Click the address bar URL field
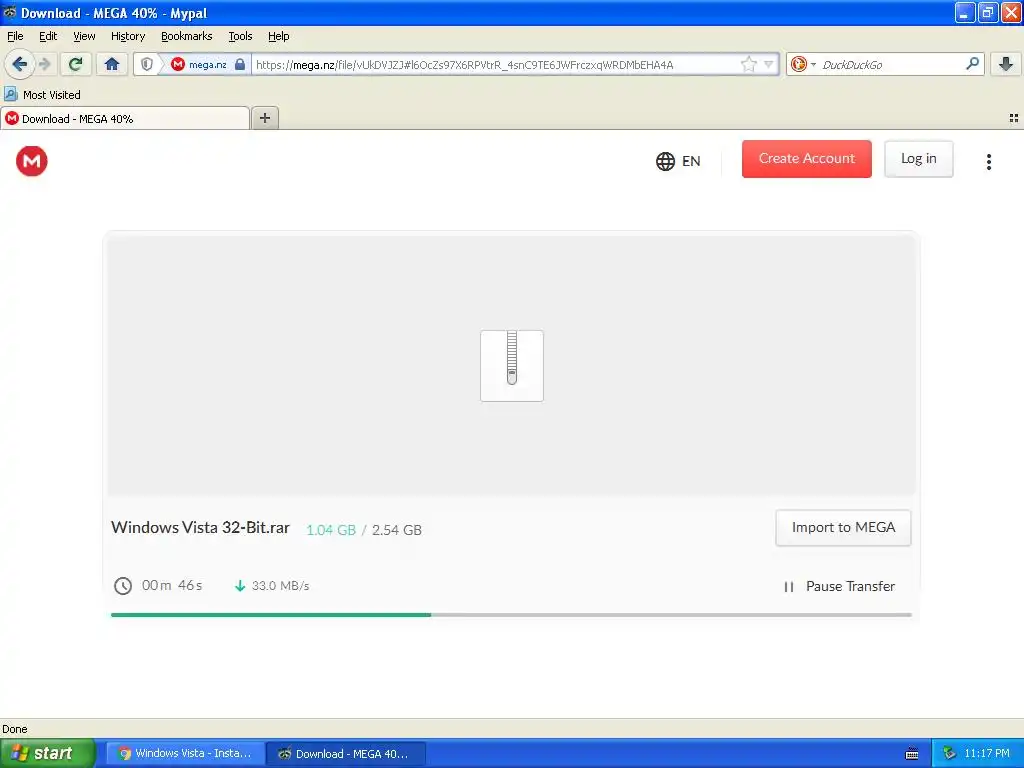This screenshot has width=1024, height=768. (496, 64)
